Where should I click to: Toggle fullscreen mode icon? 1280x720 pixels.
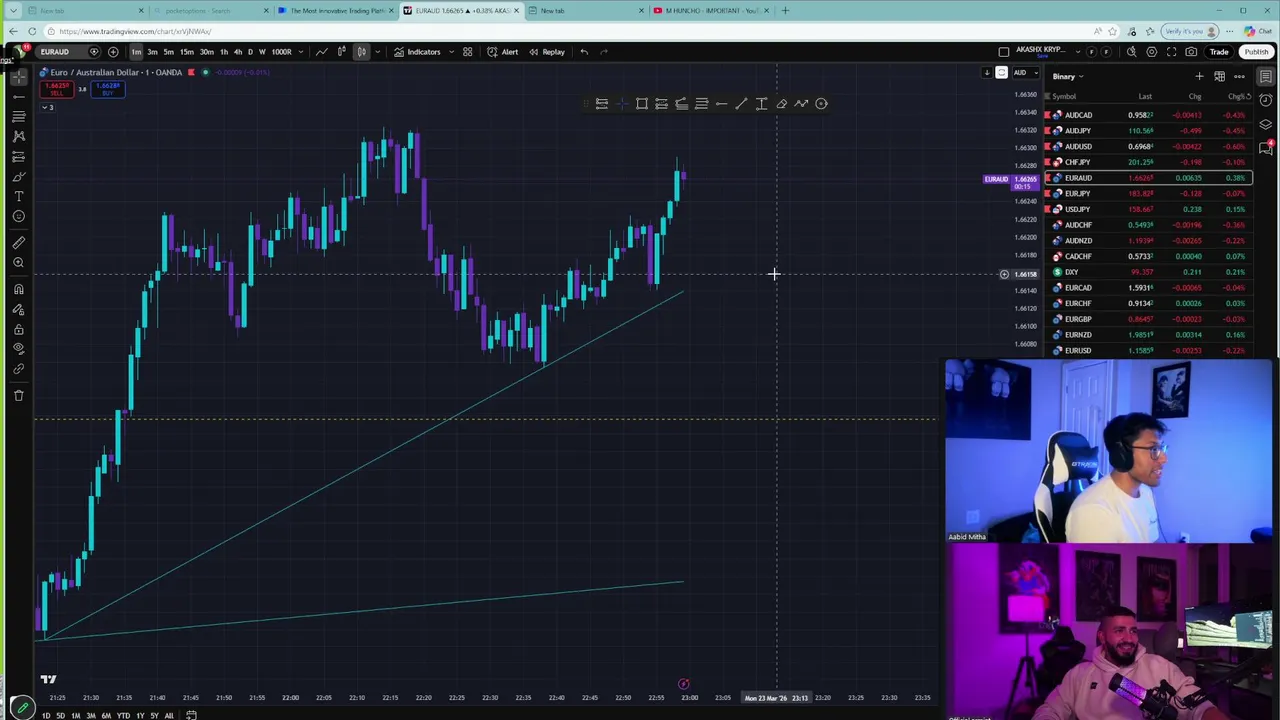pos(1171,52)
